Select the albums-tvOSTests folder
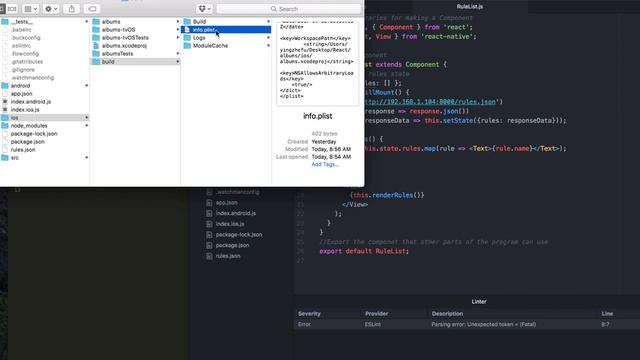The width and height of the screenshot is (640, 360). coord(125,38)
